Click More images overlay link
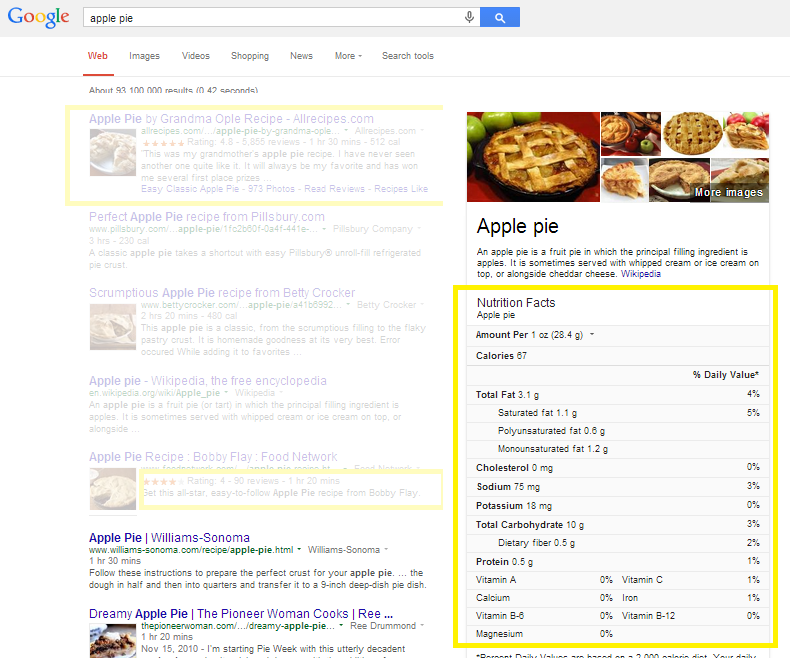 point(728,192)
